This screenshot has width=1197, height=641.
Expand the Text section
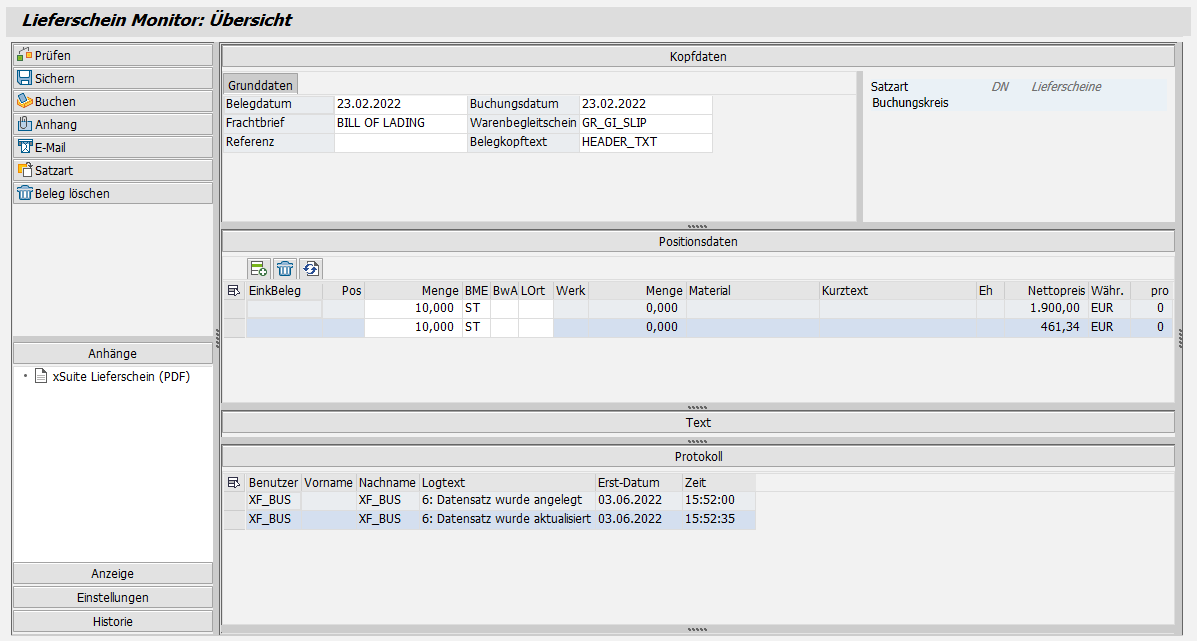coord(697,422)
